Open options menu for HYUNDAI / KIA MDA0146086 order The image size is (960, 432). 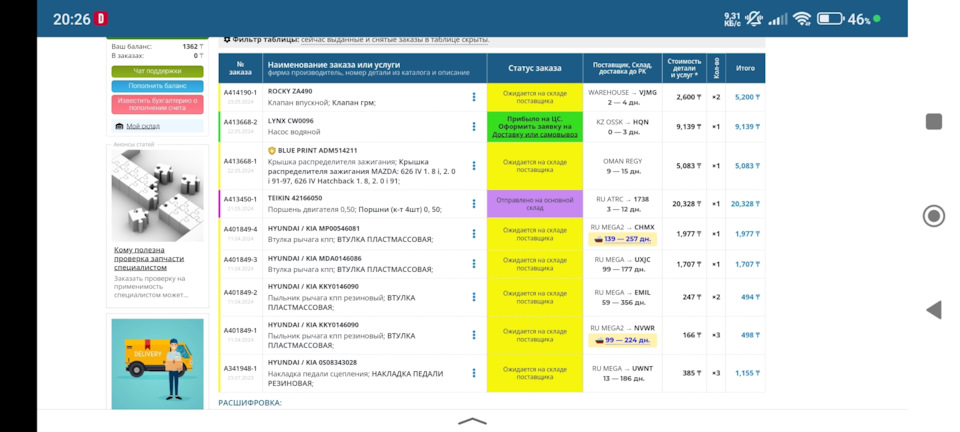pyautogui.click(x=474, y=264)
